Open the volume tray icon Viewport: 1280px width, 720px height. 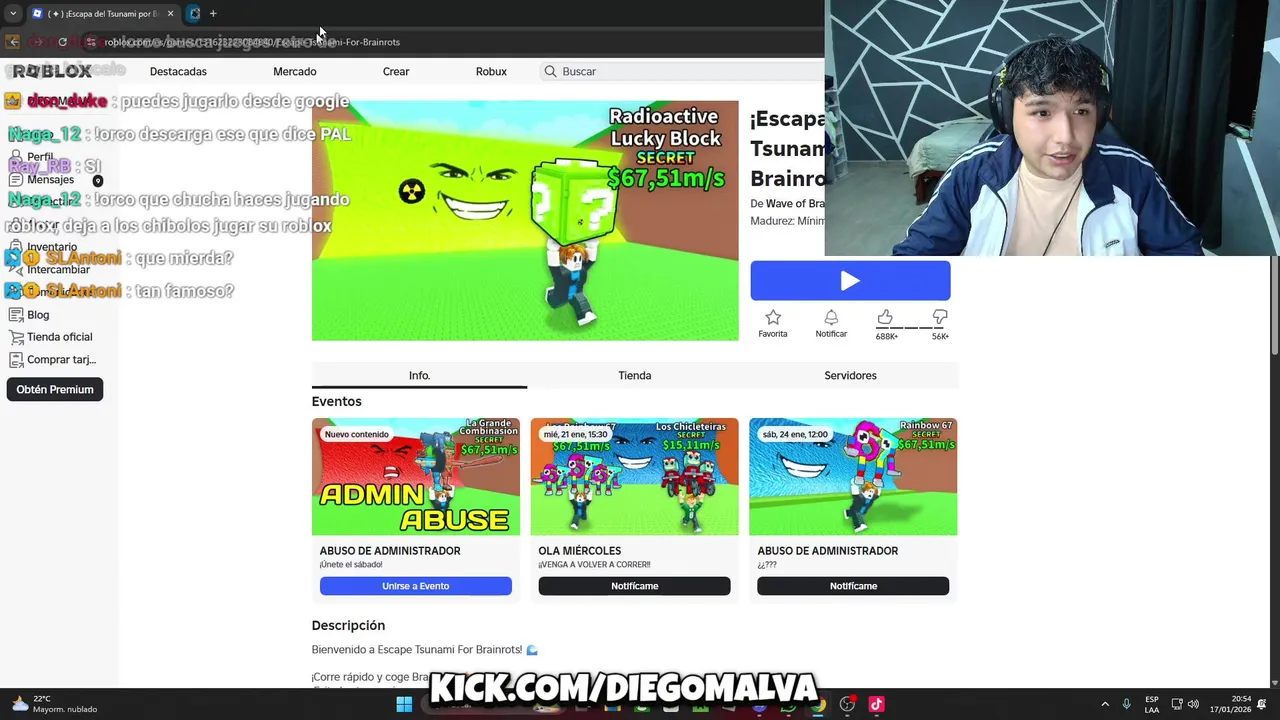coord(1193,704)
